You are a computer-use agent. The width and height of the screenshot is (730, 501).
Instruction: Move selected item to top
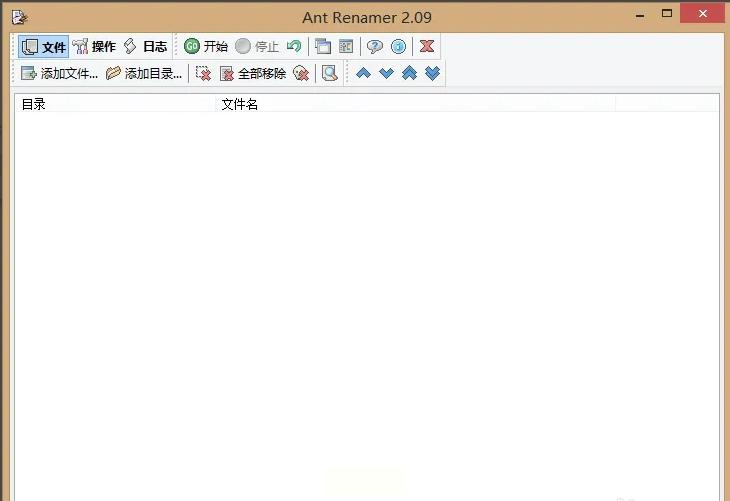409,73
